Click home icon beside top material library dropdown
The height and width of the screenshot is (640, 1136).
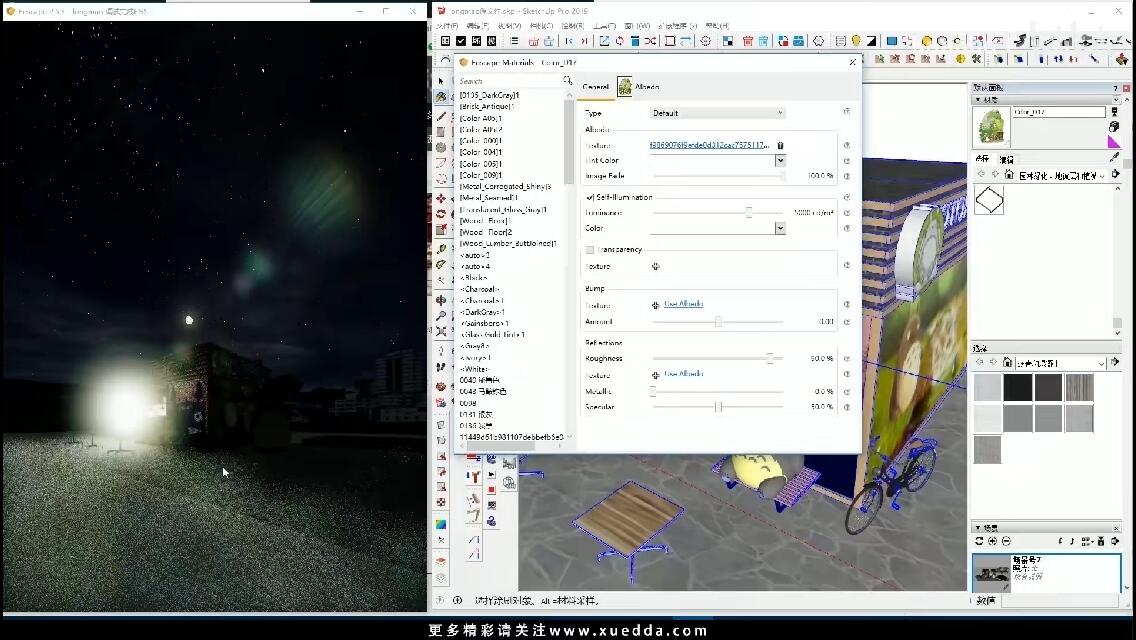(1008, 175)
